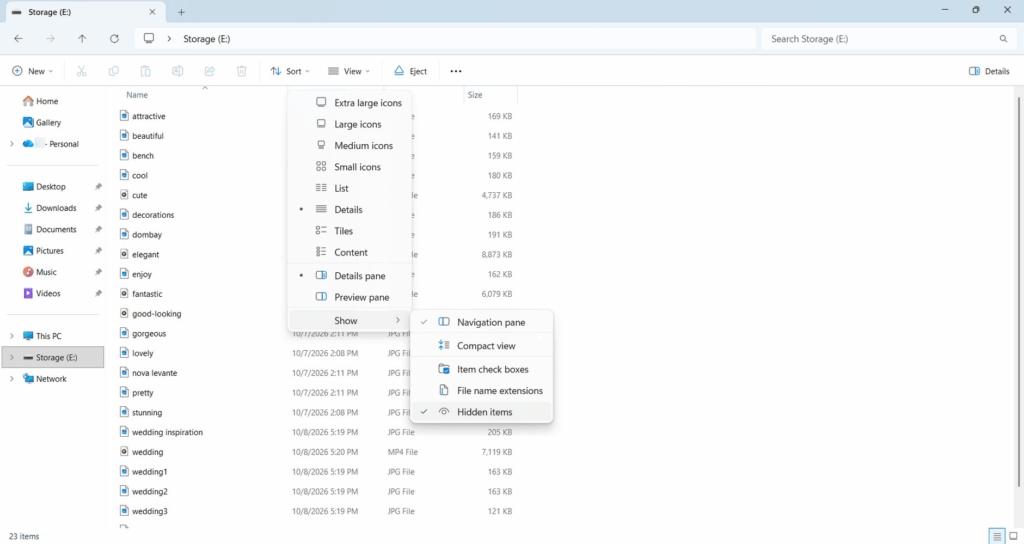1024x544 pixels.
Task: Open the Pictures quick access folder
Action: pos(43,251)
